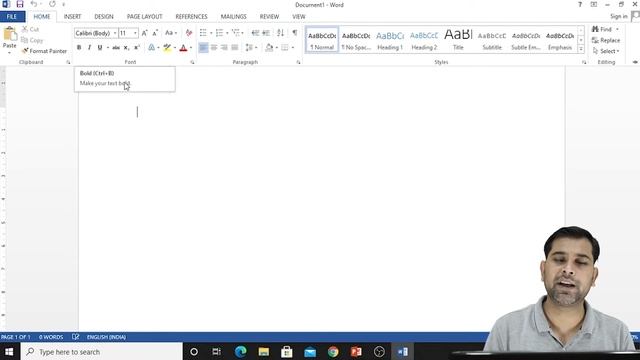The height and width of the screenshot is (360, 640).
Task: Open line spacing options dropdown
Action: click(x=251, y=48)
